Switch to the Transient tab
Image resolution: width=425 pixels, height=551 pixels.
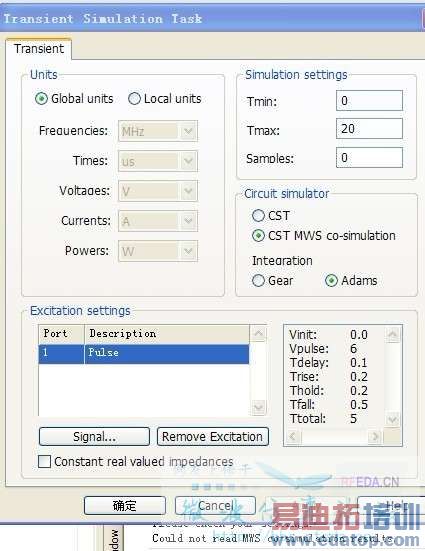click(x=39, y=48)
